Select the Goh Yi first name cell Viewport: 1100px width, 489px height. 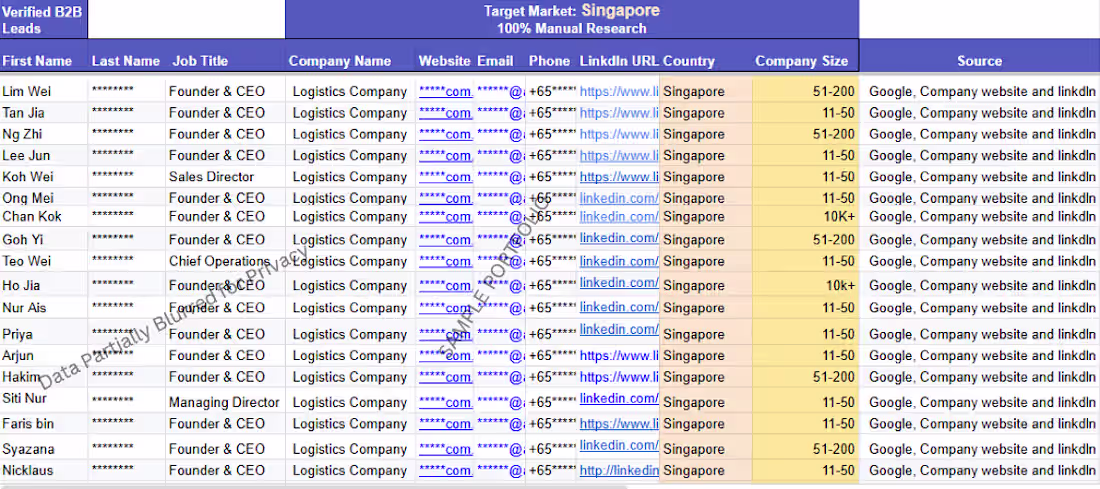[44, 240]
